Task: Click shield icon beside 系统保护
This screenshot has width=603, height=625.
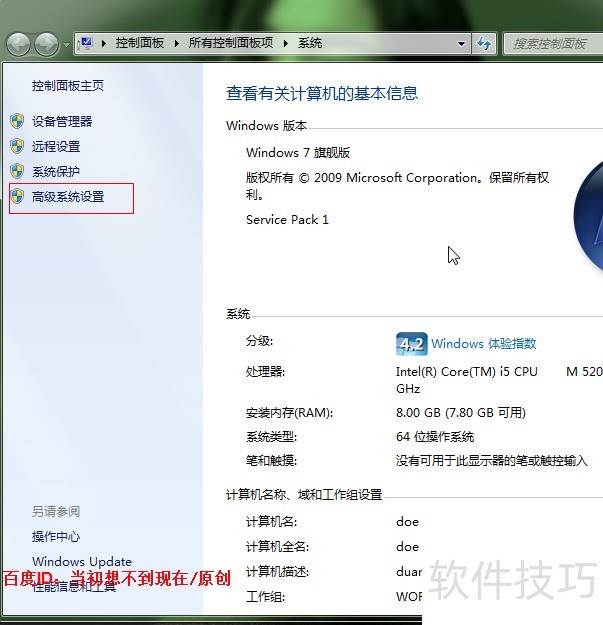Action: [17, 171]
